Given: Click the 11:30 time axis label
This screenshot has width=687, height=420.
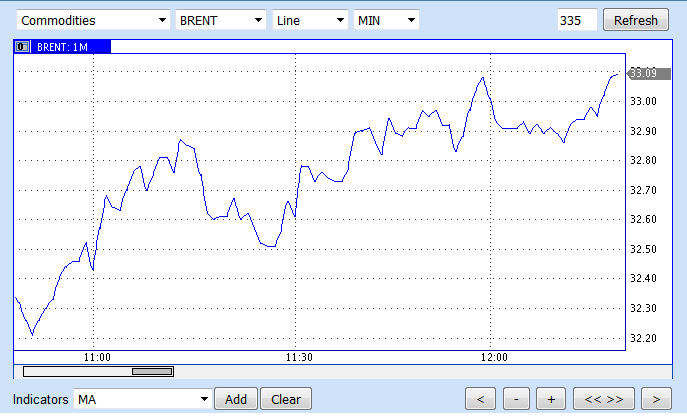Looking at the screenshot, I should [299, 357].
